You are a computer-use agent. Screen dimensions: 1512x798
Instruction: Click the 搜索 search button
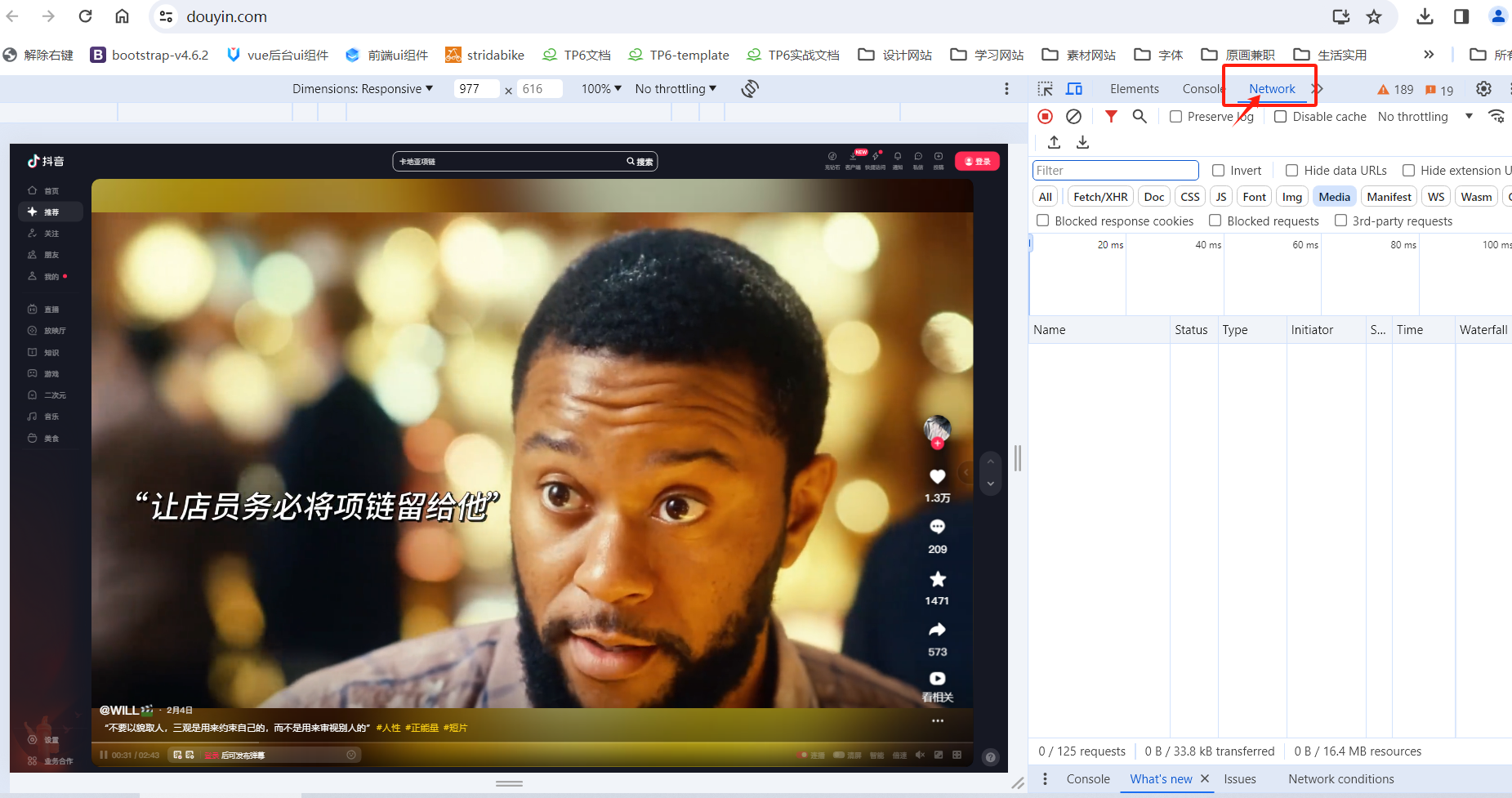(x=640, y=162)
